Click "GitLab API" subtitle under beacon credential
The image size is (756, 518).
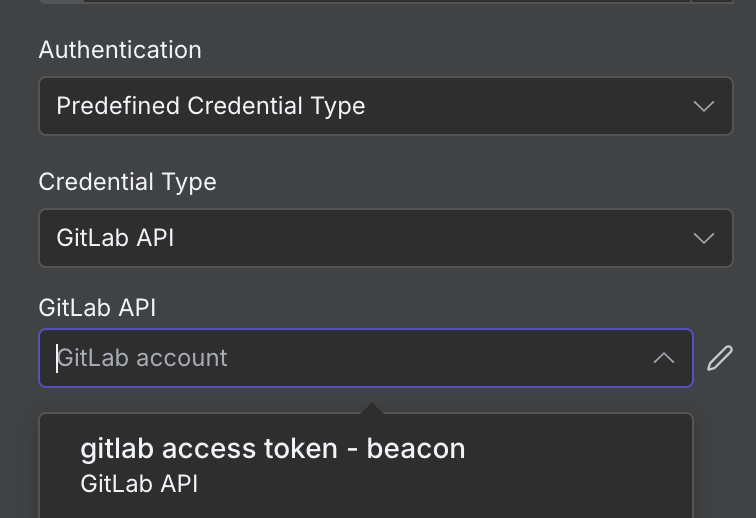click(x=139, y=484)
